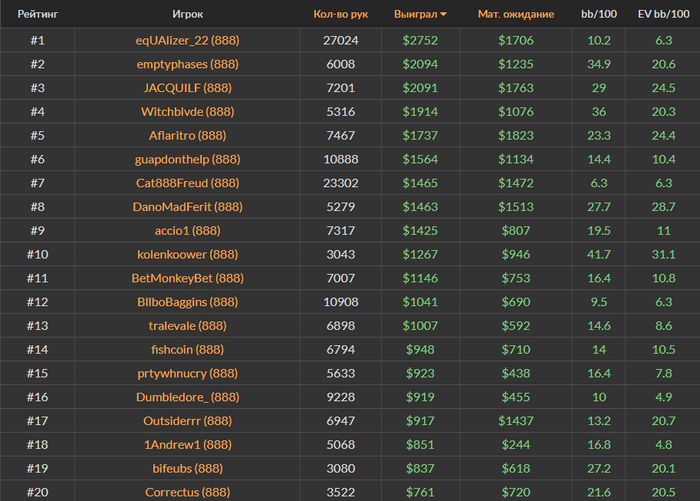Viewport: 700px width, 501px height.
Task: Select expectation value $244
Action: [516, 445]
